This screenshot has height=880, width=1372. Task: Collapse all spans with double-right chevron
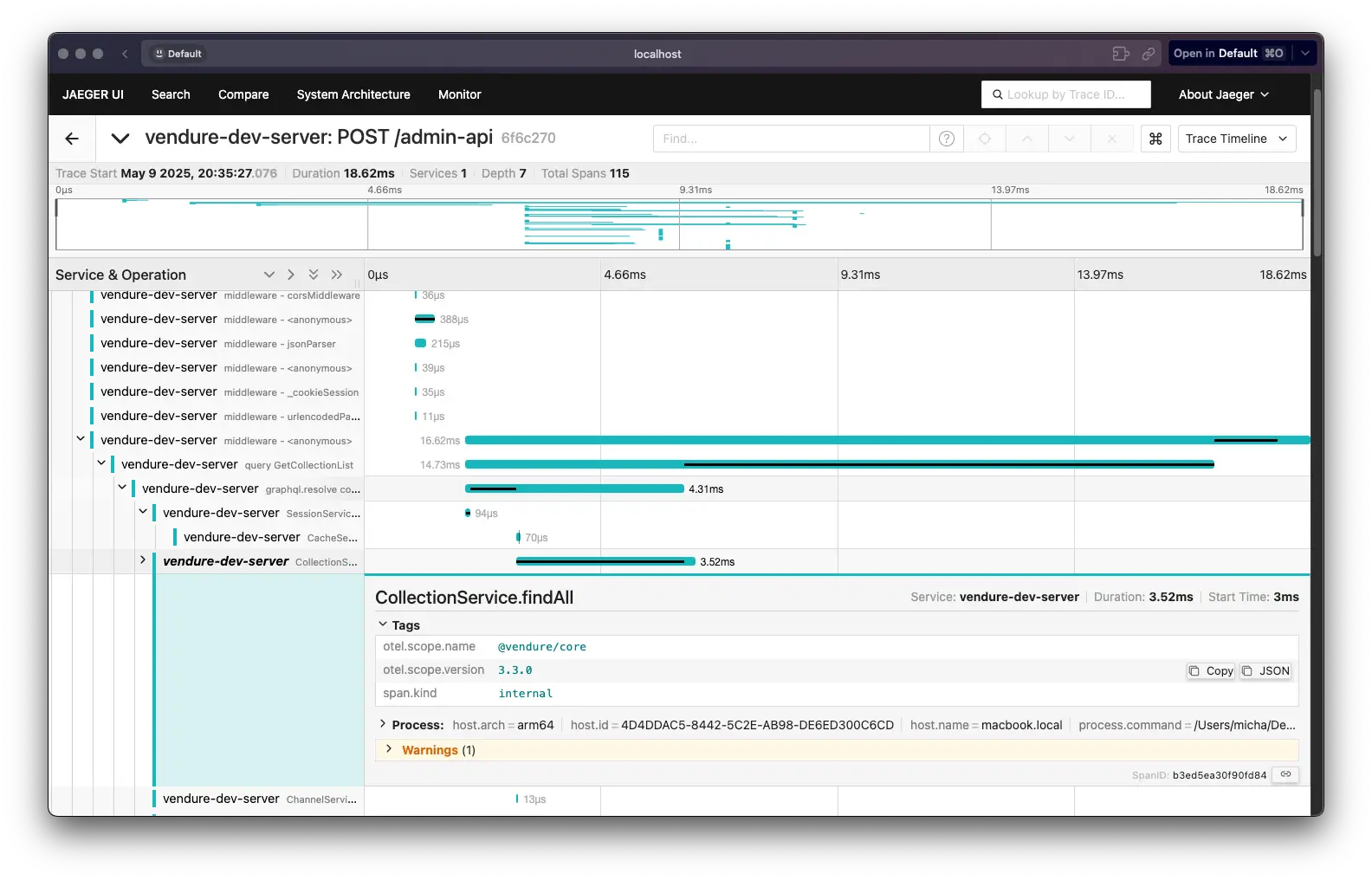[x=337, y=275]
